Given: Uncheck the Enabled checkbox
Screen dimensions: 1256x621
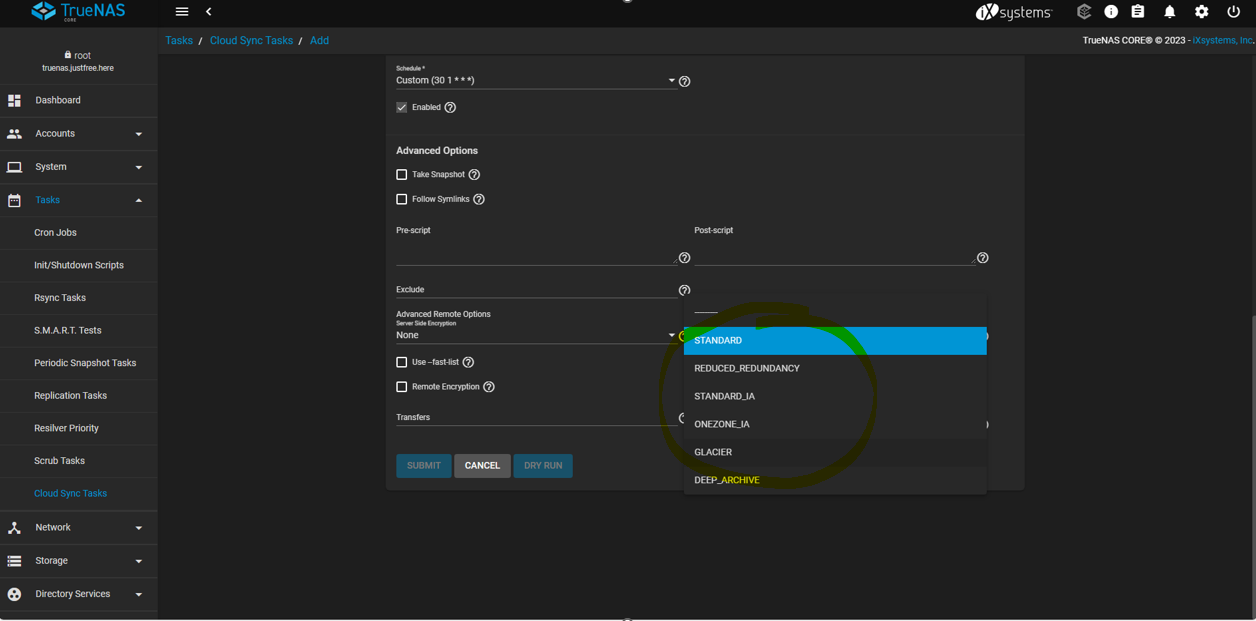Looking at the screenshot, I should coord(402,107).
